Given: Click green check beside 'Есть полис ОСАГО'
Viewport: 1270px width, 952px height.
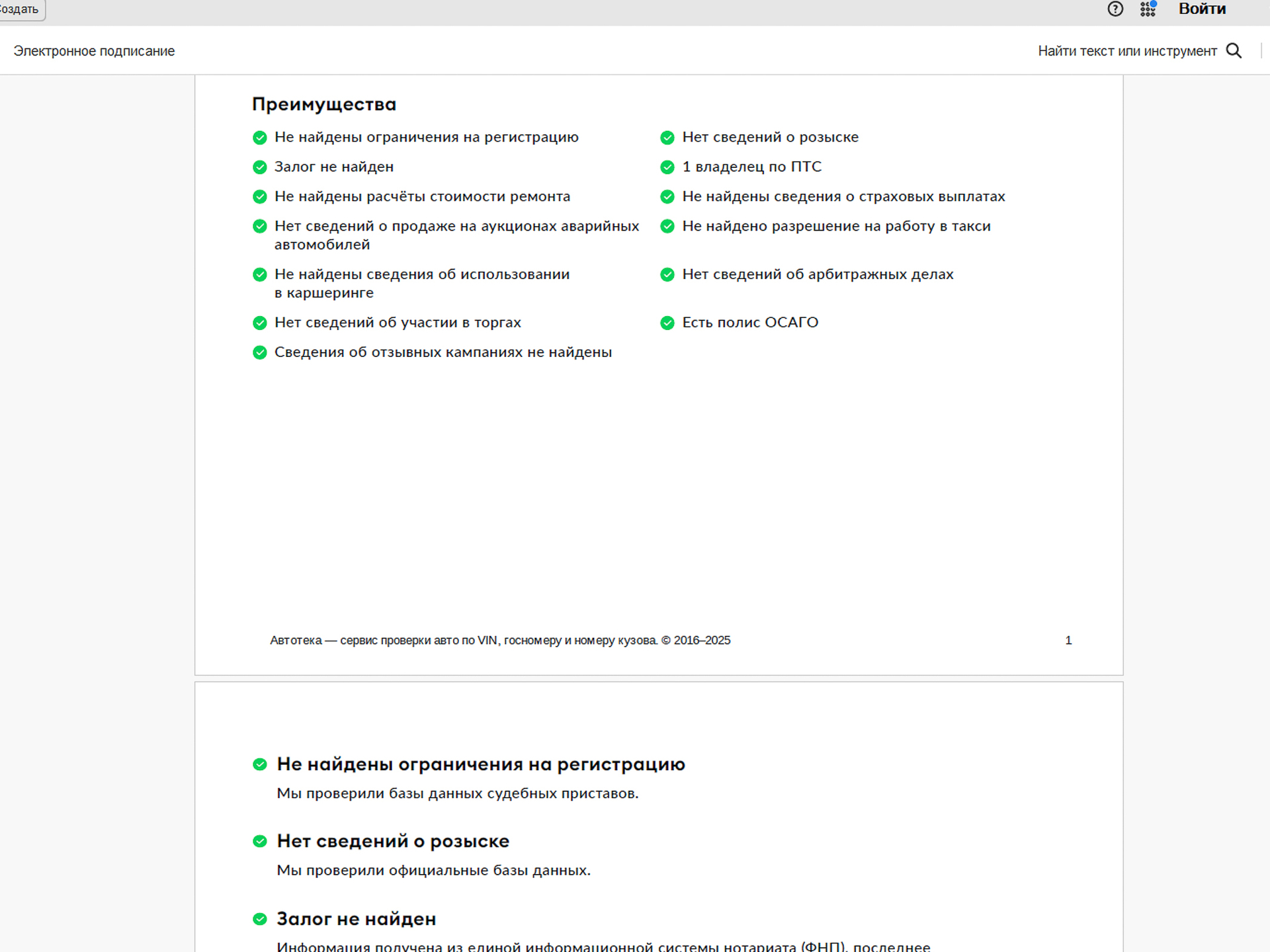Looking at the screenshot, I should [667, 323].
